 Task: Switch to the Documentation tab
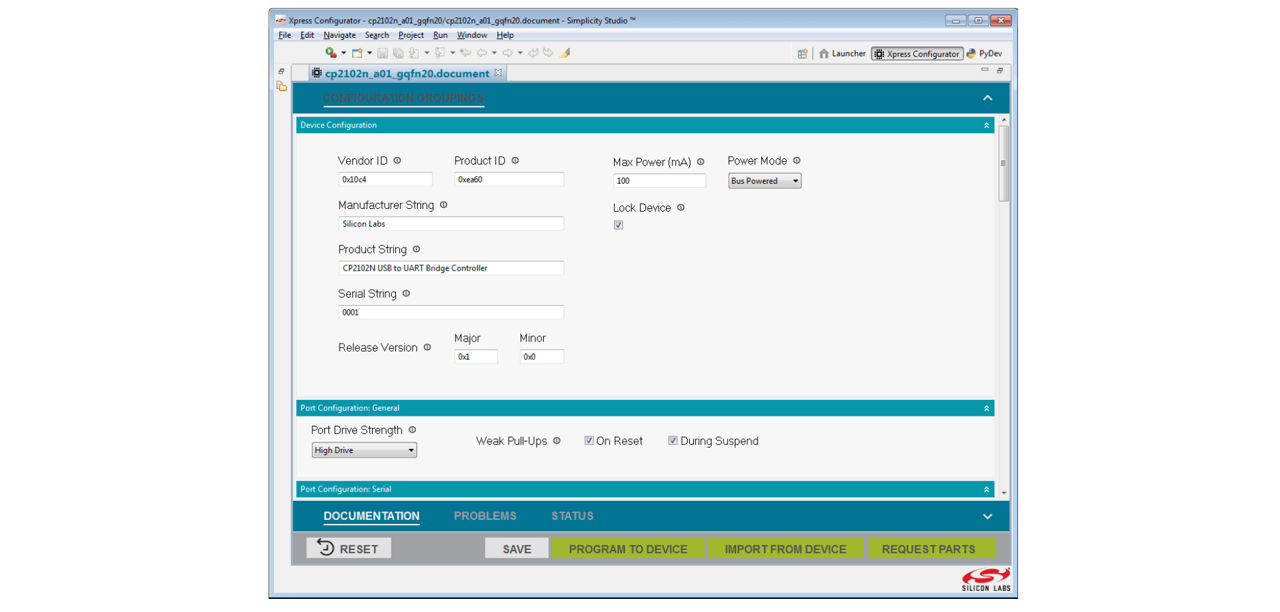pyautogui.click(x=371, y=516)
